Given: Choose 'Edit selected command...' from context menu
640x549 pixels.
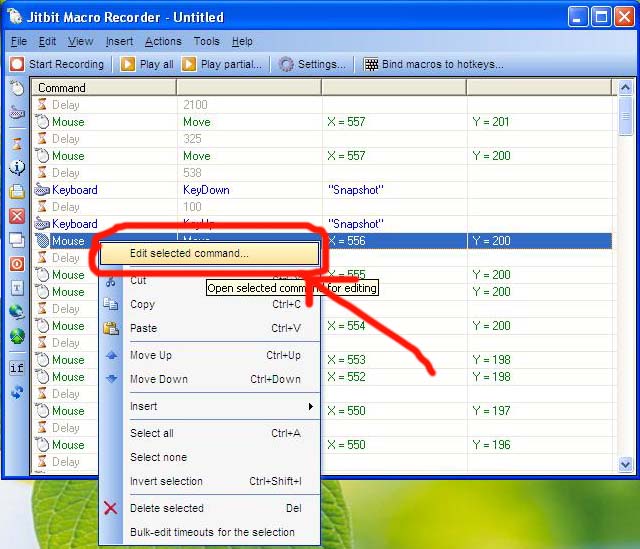Looking at the screenshot, I should tap(209, 253).
